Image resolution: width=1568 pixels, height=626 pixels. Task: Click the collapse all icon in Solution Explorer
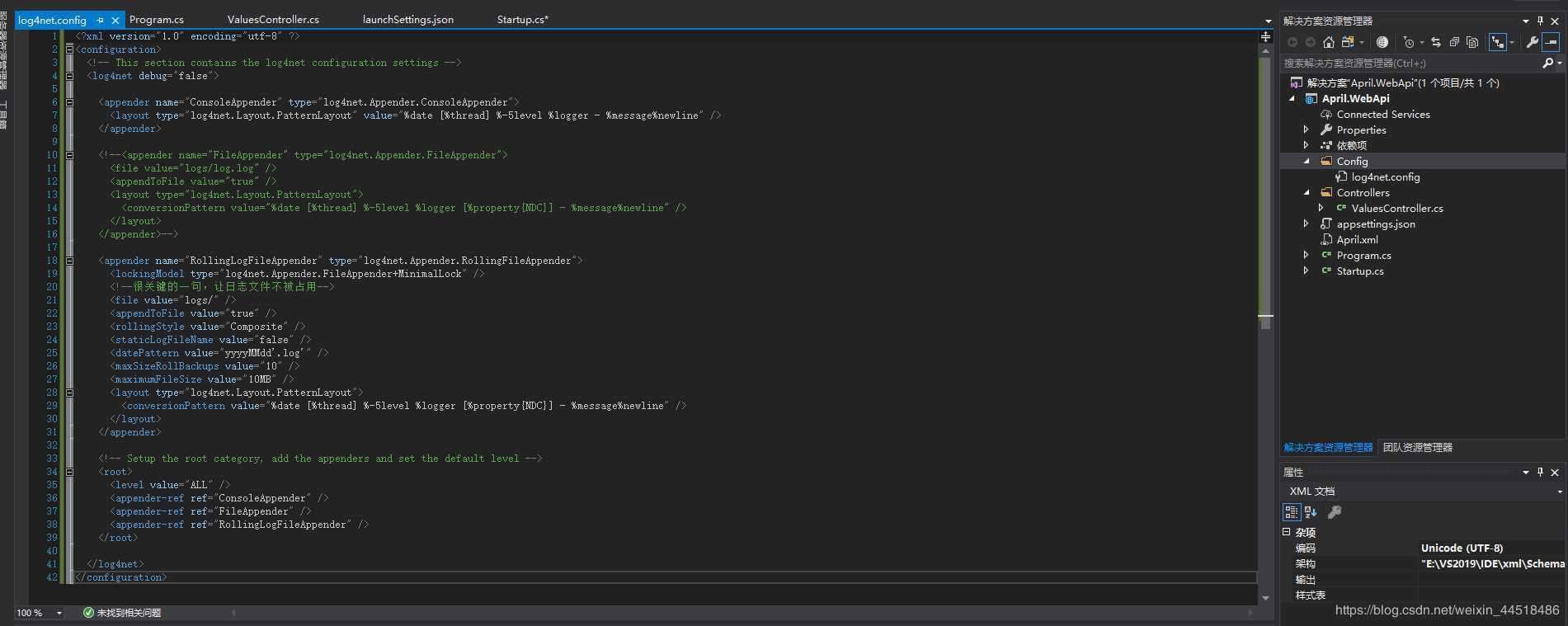tap(1454, 42)
